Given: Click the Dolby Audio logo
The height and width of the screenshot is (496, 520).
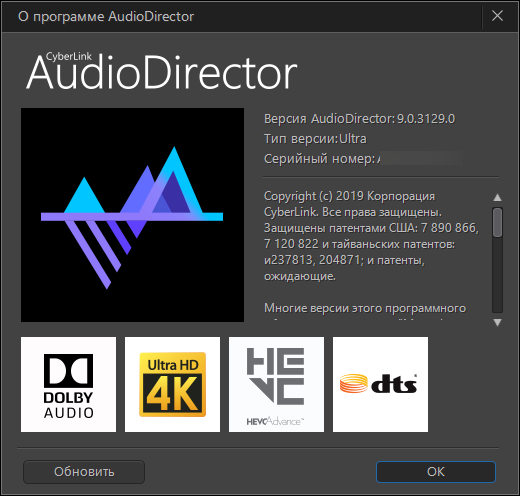Looking at the screenshot, I should (x=68, y=384).
